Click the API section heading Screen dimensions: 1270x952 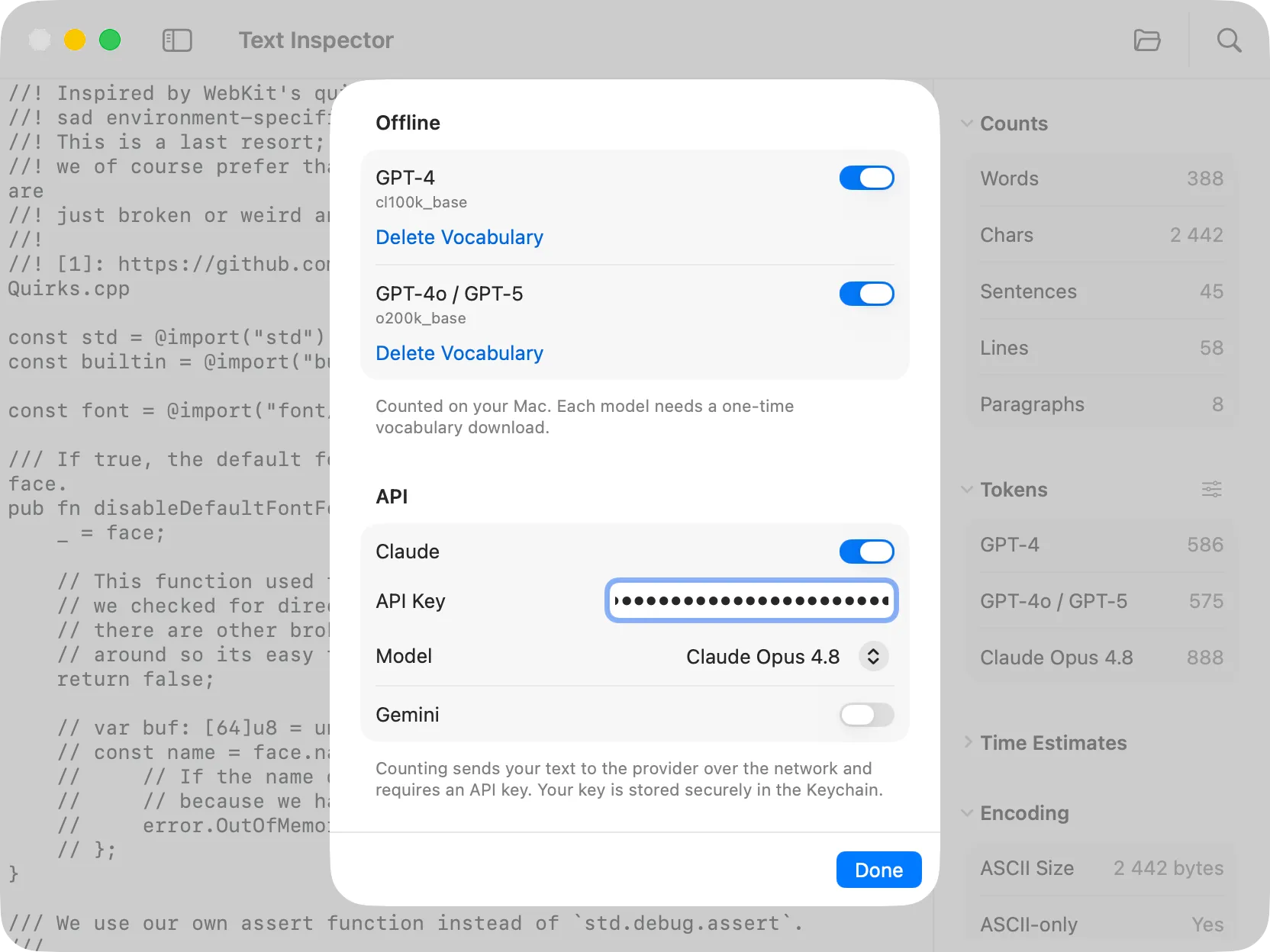[392, 497]
